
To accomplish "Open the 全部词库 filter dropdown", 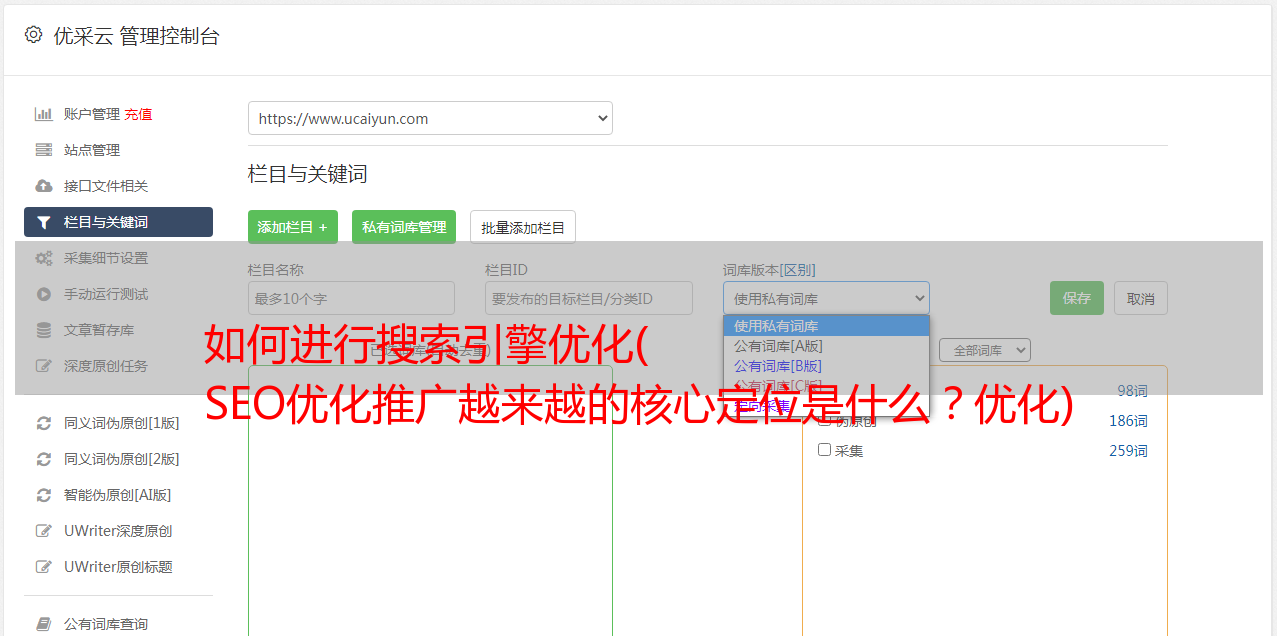I will 985,350.
